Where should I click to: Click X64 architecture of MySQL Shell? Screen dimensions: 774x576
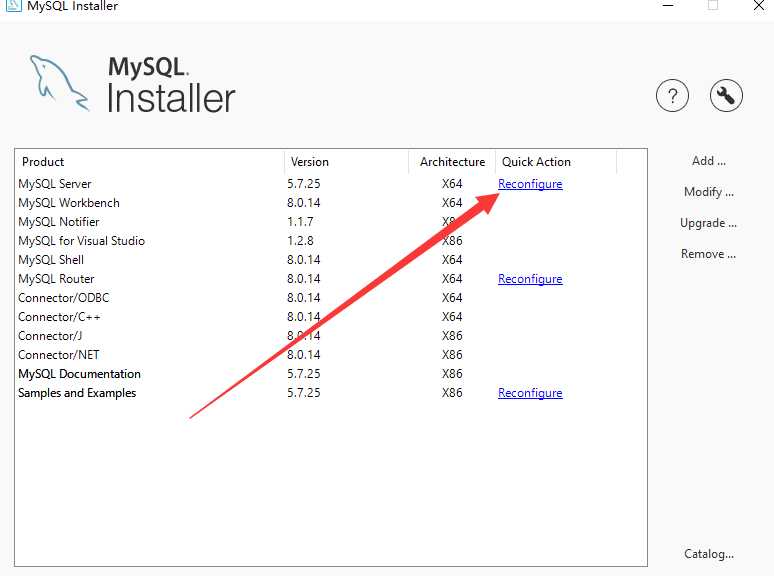click(452, 260)
